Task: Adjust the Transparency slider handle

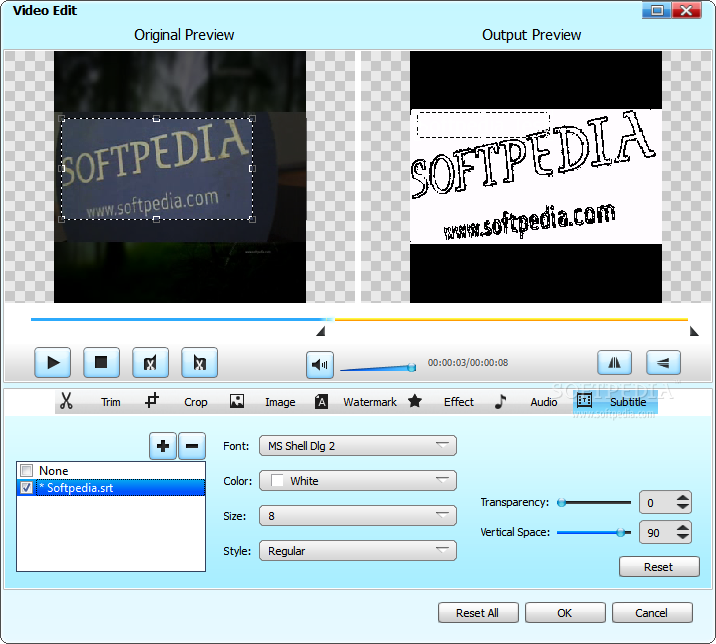Action: (x=562, y=502)
